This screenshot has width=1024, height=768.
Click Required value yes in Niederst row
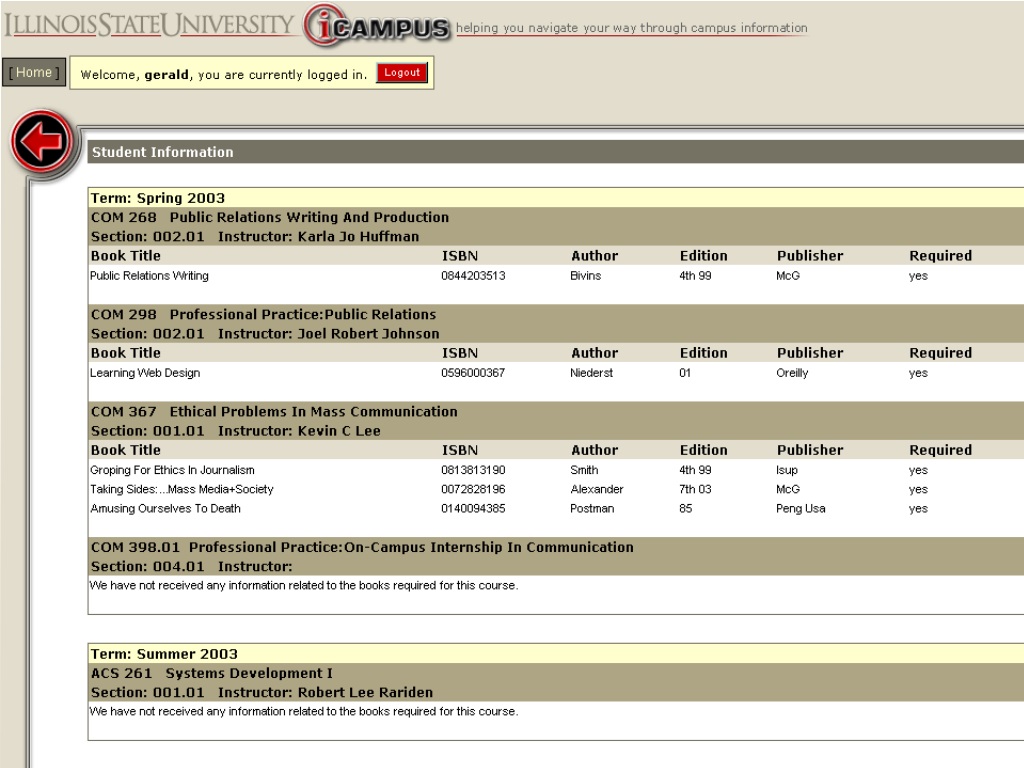tap(918, 373)
